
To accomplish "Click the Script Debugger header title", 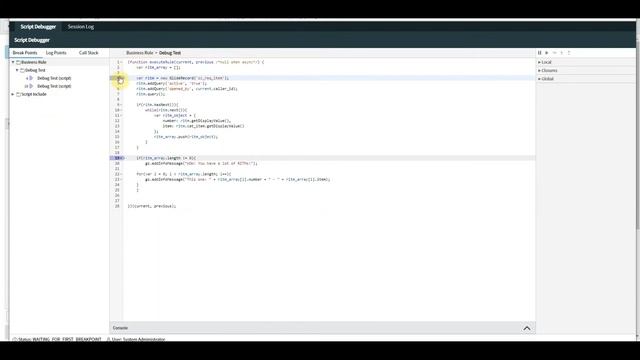I will click(32, 40).
